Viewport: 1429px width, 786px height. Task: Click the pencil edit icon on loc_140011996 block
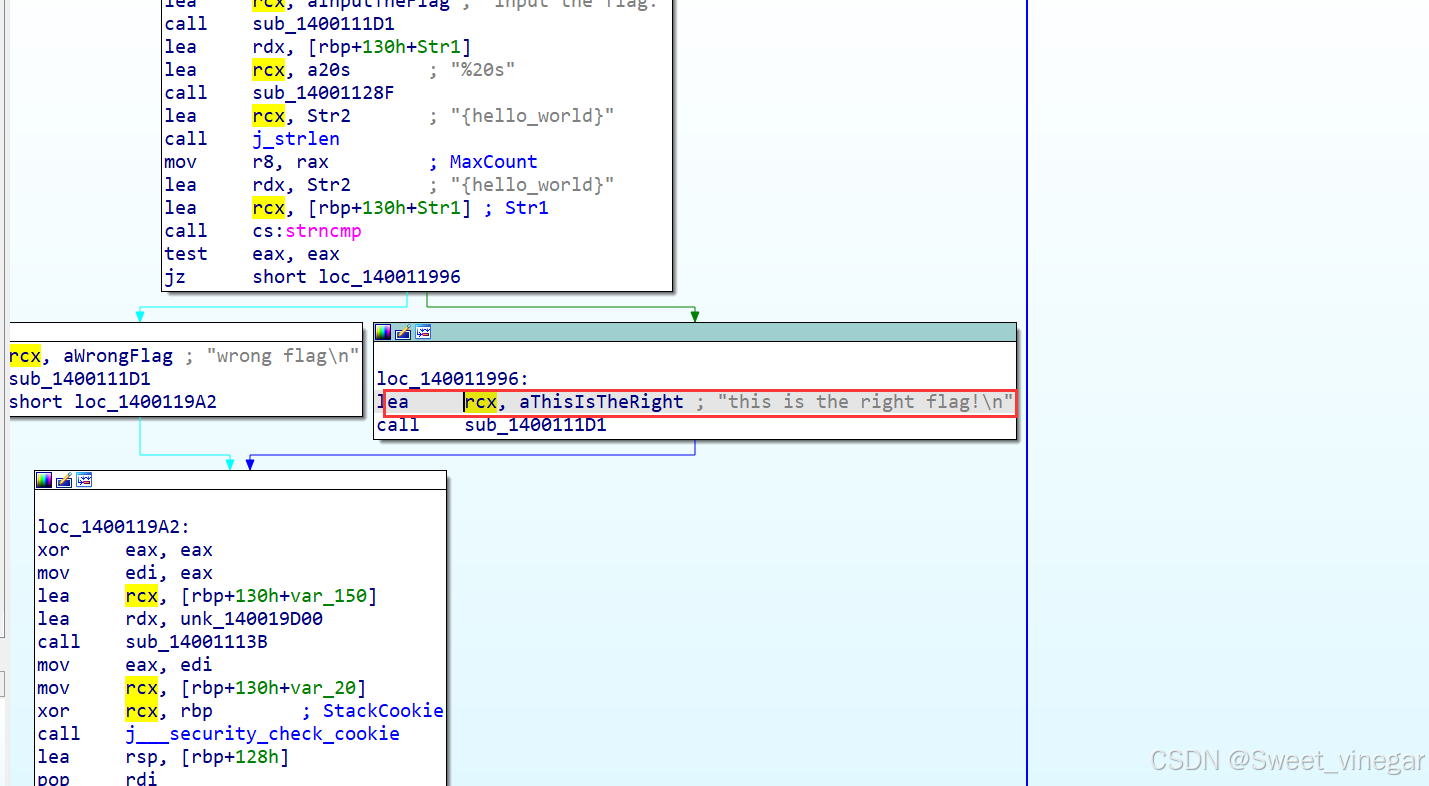[402, 331]
